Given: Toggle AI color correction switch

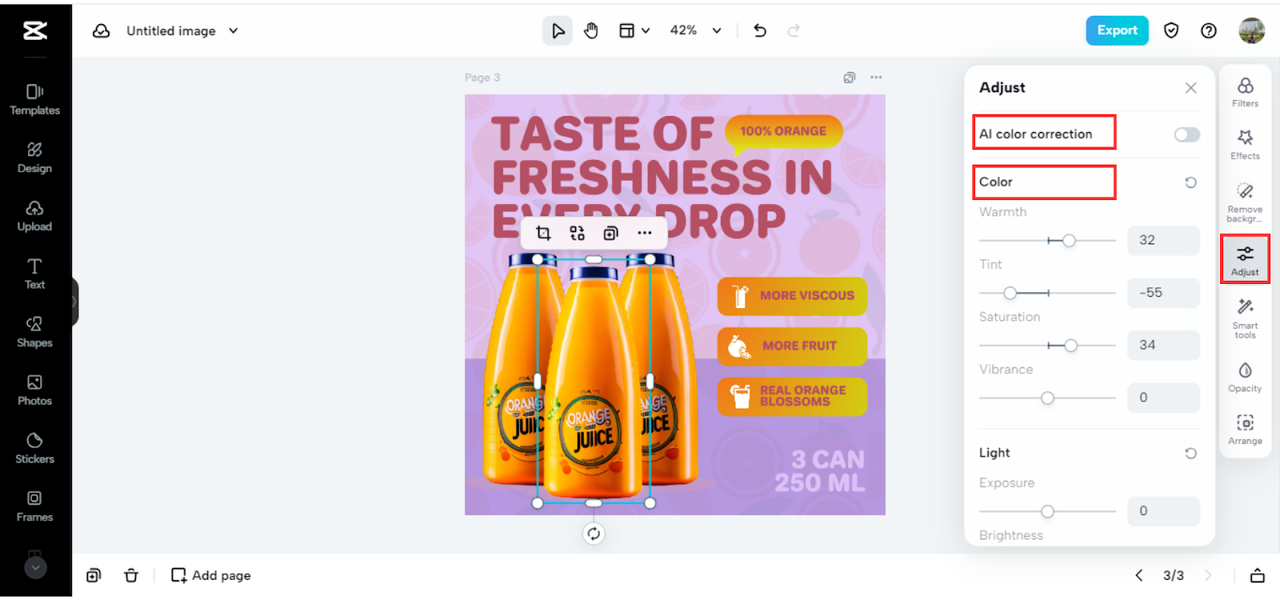Looking at the screenshot, I should [1187, 134].
